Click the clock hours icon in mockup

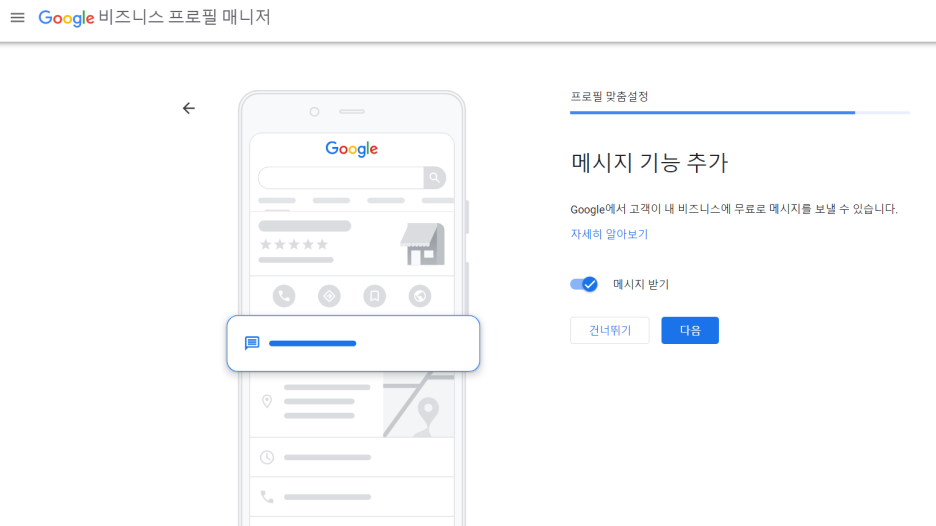[267, 457]
